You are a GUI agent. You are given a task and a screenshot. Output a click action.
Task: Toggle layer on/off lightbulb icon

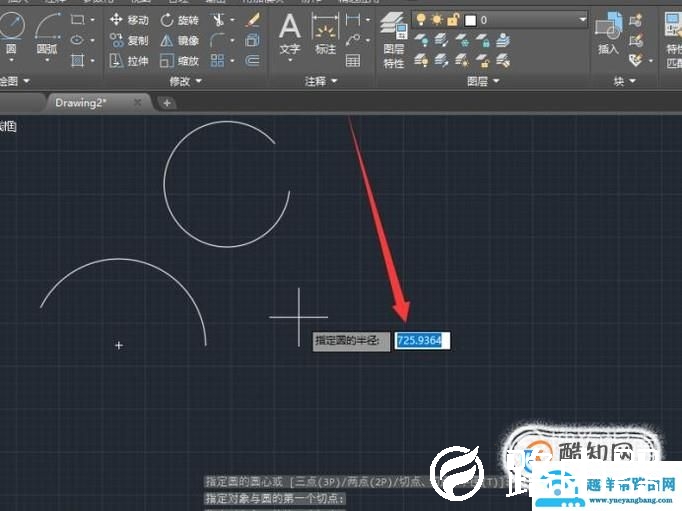click(x=421, y=20)
